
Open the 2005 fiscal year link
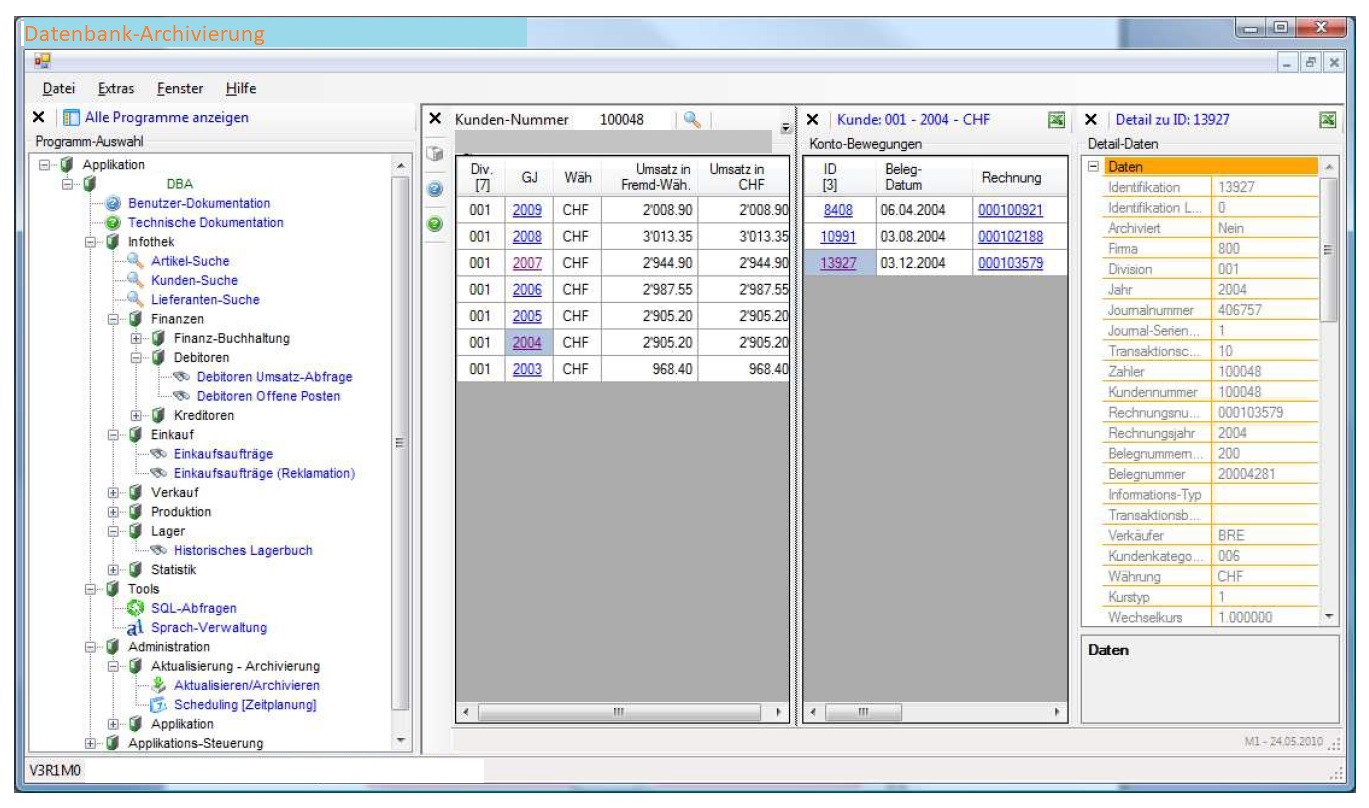pyautogui.click(x=527, y=315)
